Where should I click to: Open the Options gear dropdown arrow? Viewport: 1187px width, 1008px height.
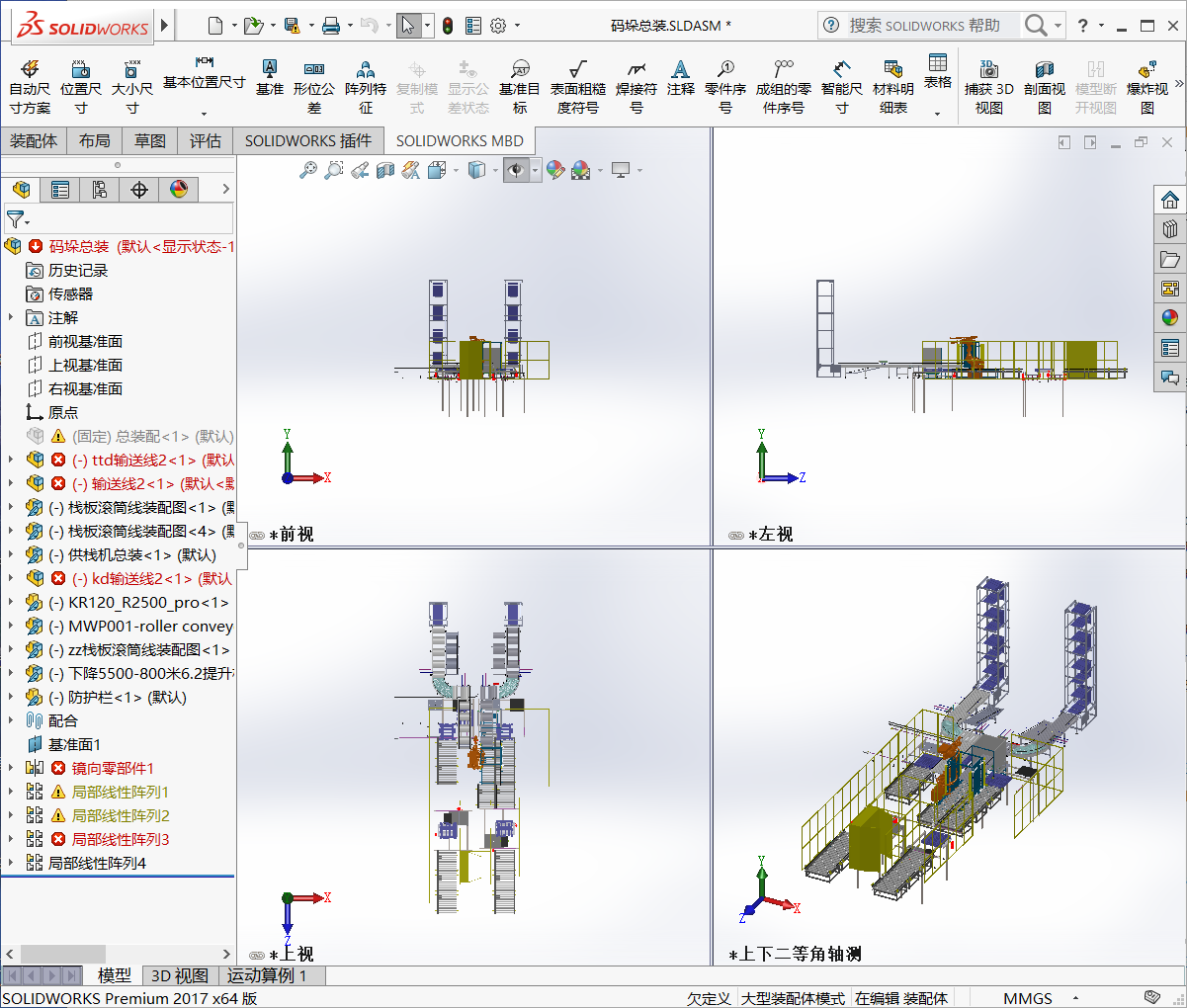tap(516, 26)
